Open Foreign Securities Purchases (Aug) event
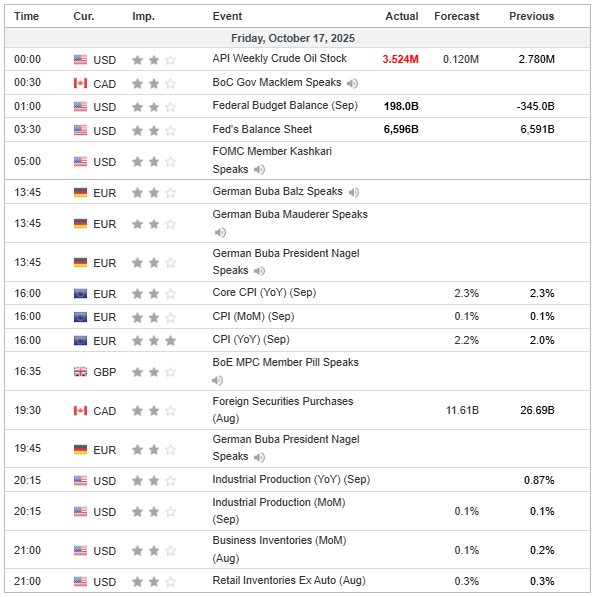 tap(283, 410)
